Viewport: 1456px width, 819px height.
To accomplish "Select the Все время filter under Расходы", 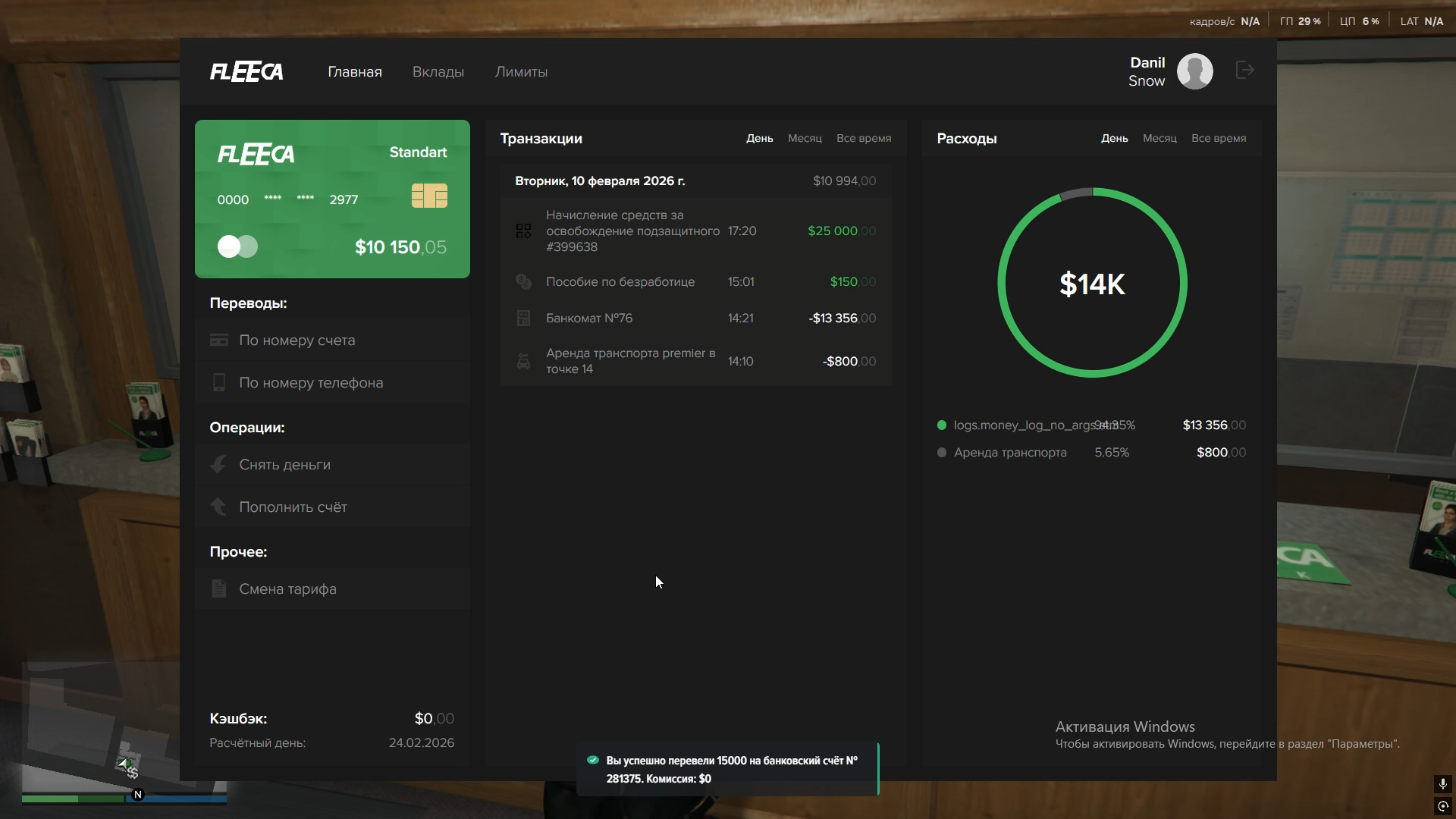I will point(1218,139).
